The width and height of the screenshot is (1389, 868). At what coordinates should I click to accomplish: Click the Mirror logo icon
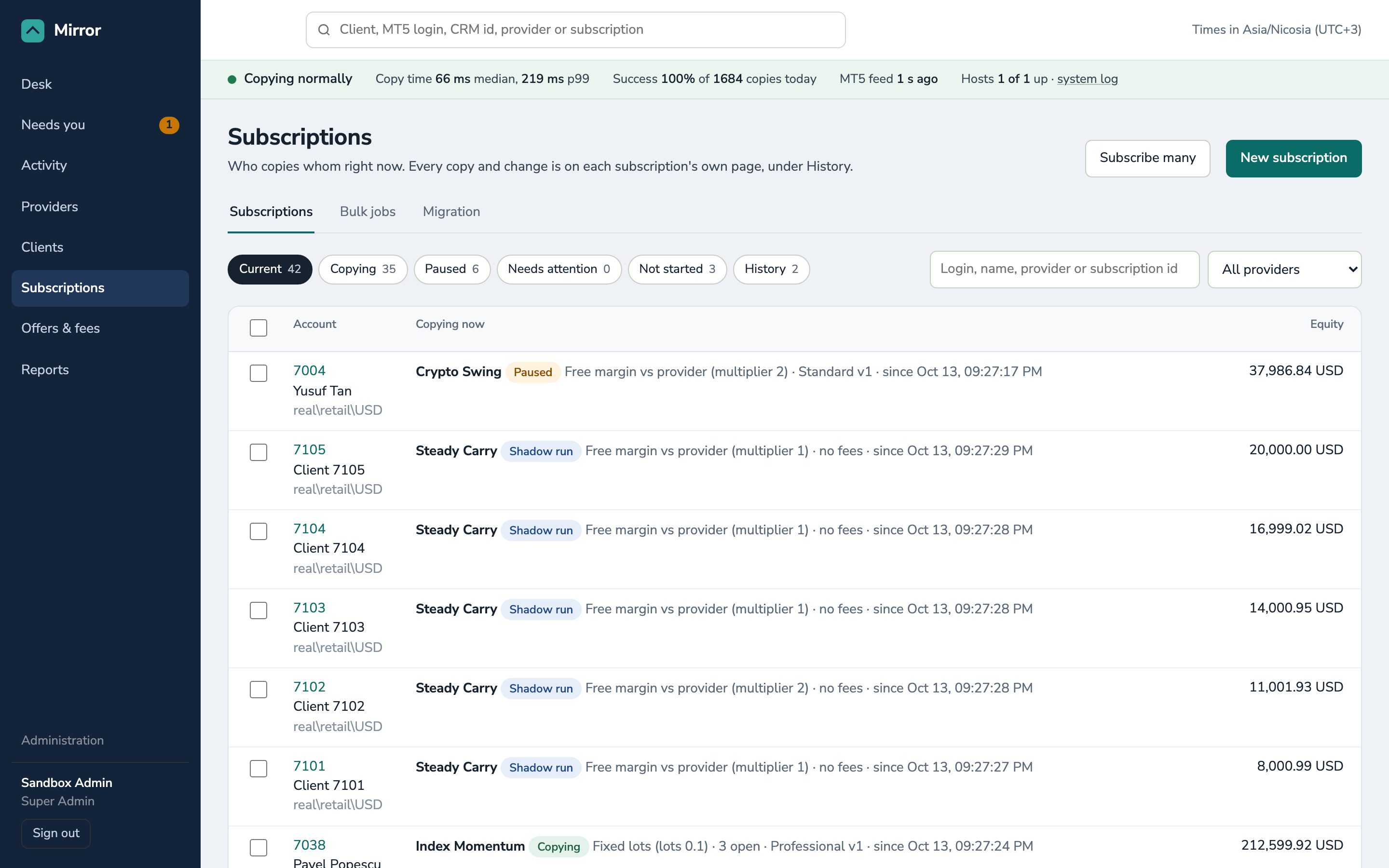[33, 30]
